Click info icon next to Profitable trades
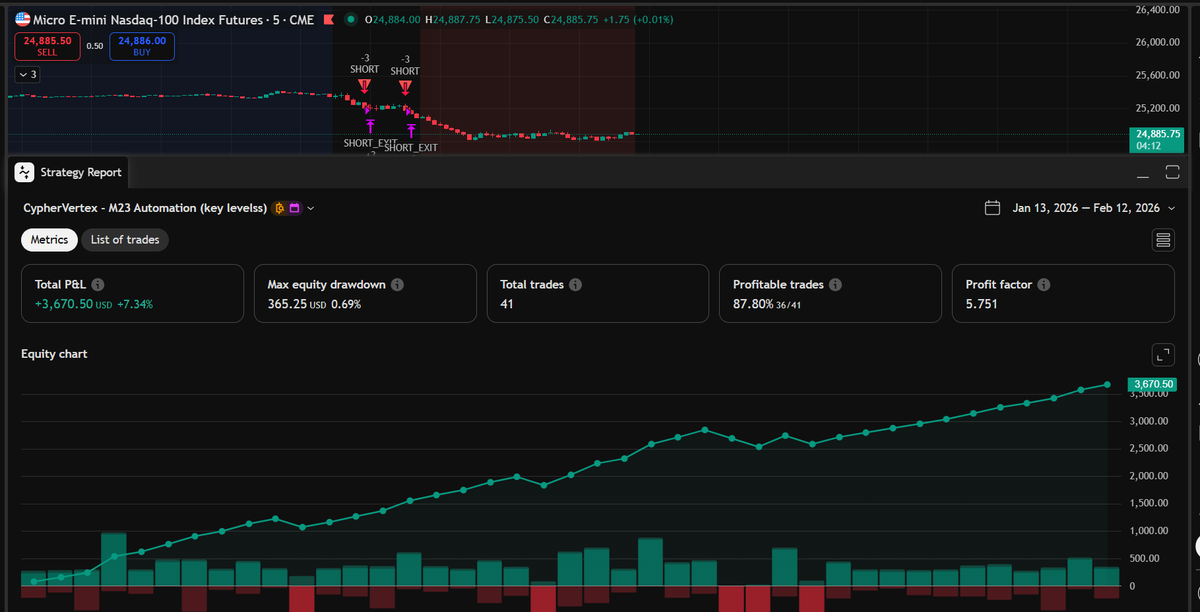This screenshot has width=1200, height=612. tap(835, 285)
